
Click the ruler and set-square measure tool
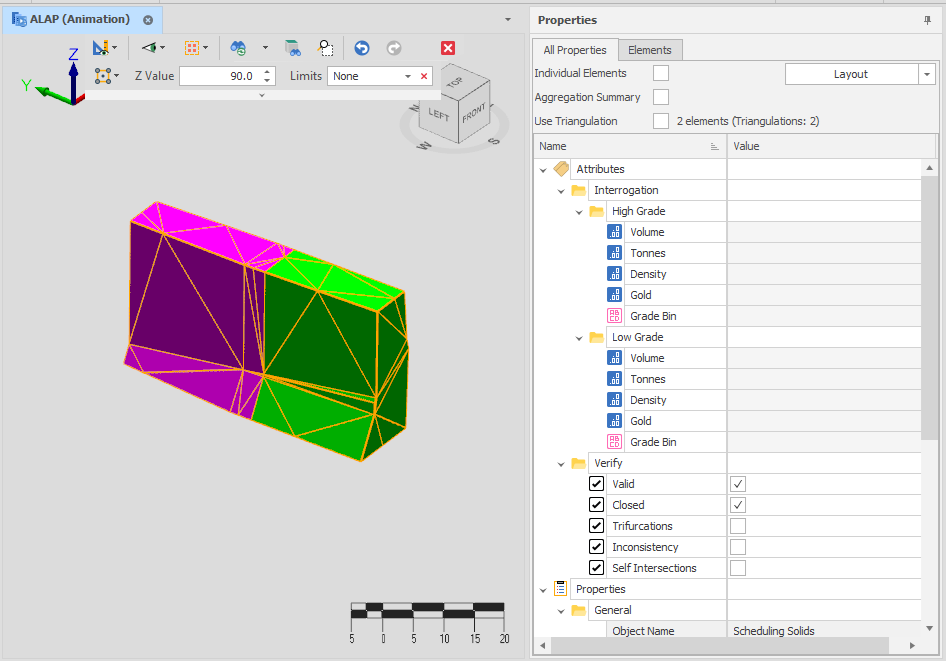coord(101,48)
